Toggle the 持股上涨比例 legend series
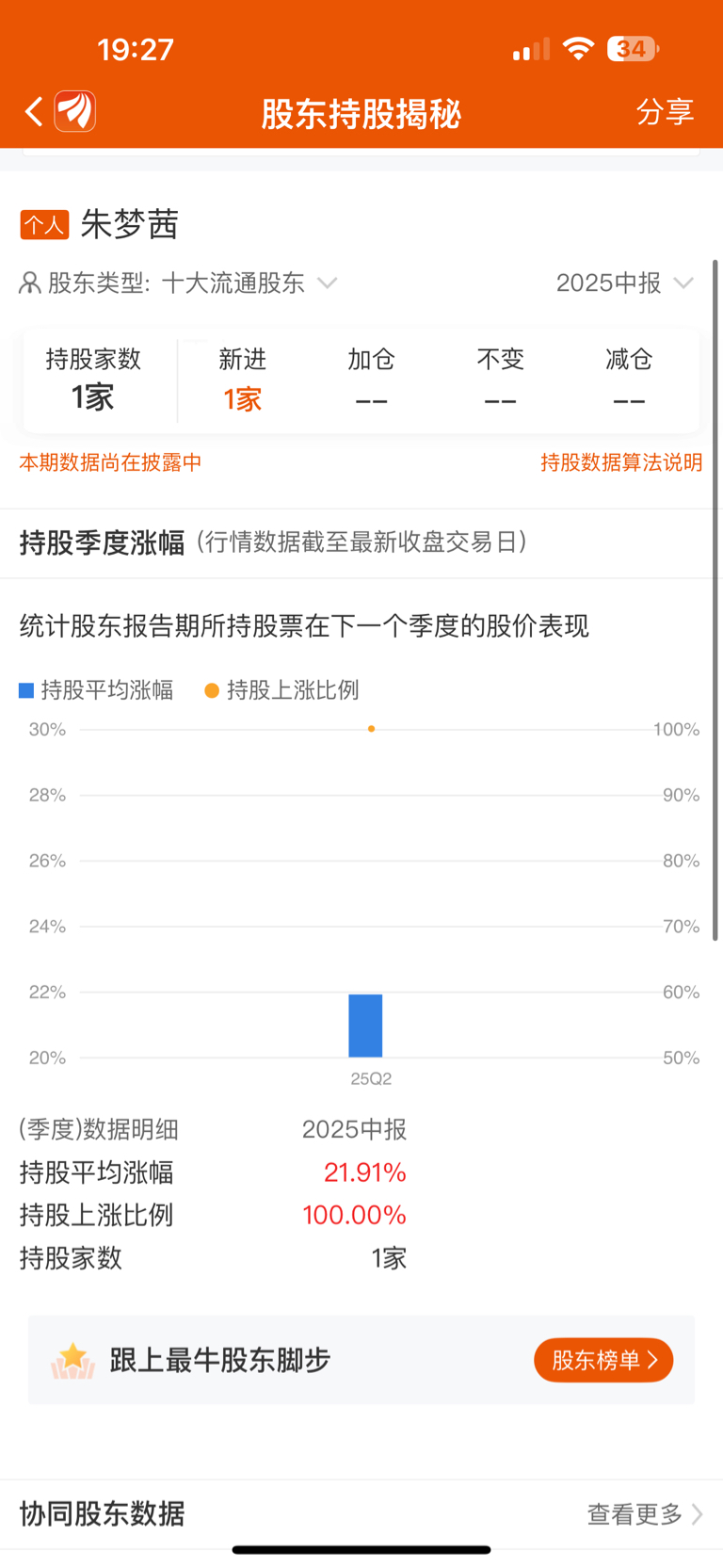 point(281,690)
